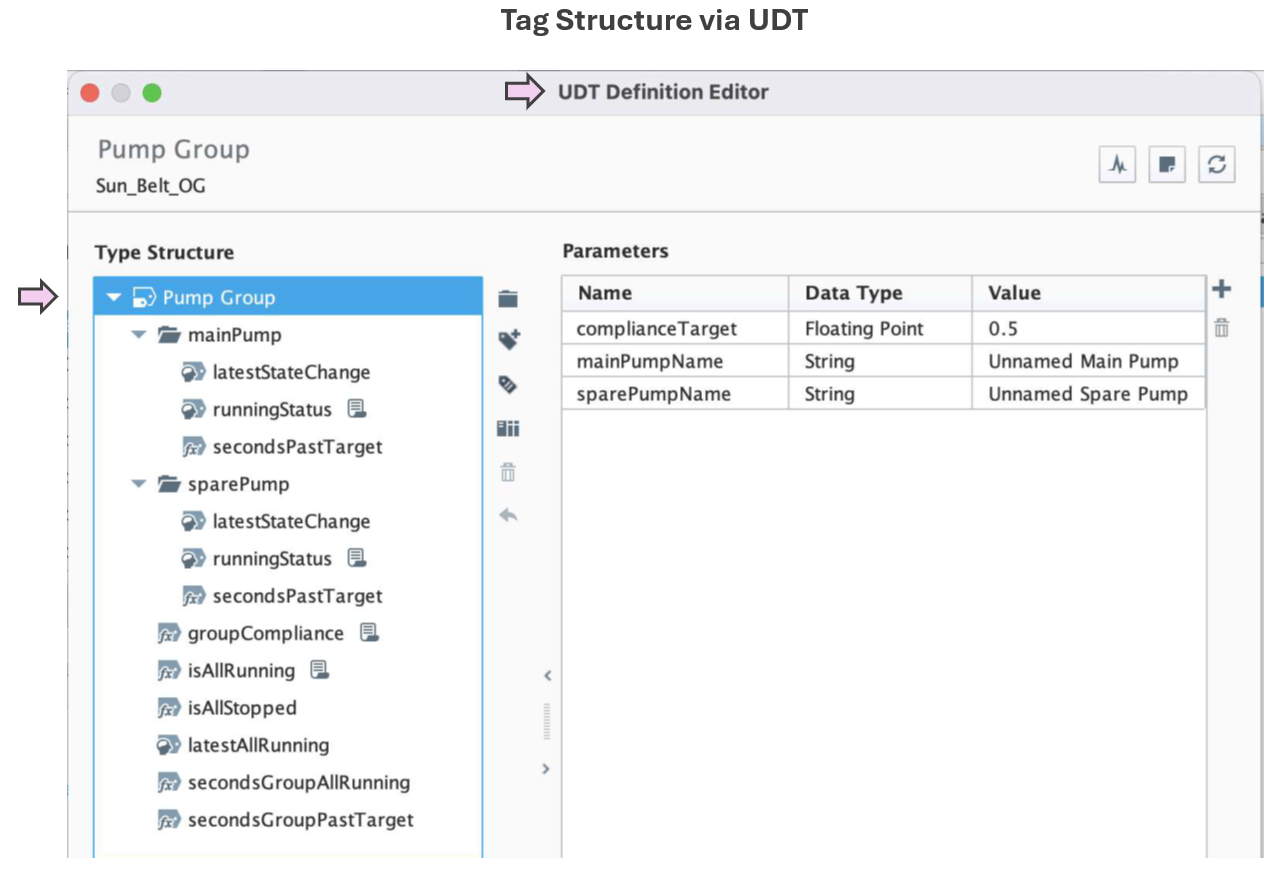
Task: Click the trash icon beside Parameters table
Action: [x=1221, y=328]
